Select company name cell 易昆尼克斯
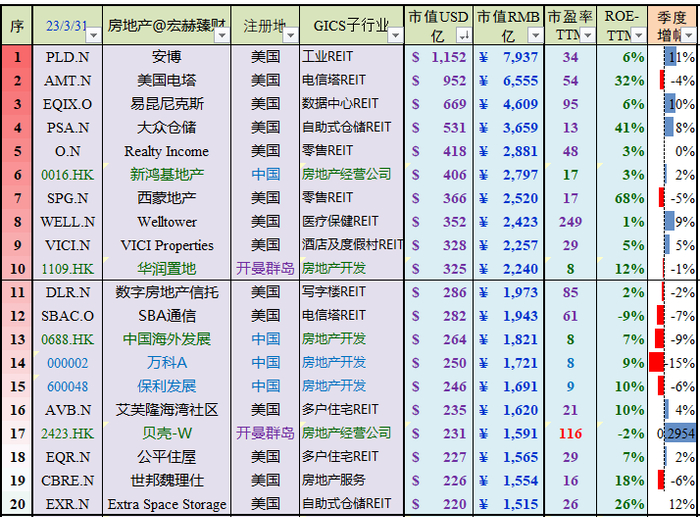This screenshot has width=700, height=517. 167,104
